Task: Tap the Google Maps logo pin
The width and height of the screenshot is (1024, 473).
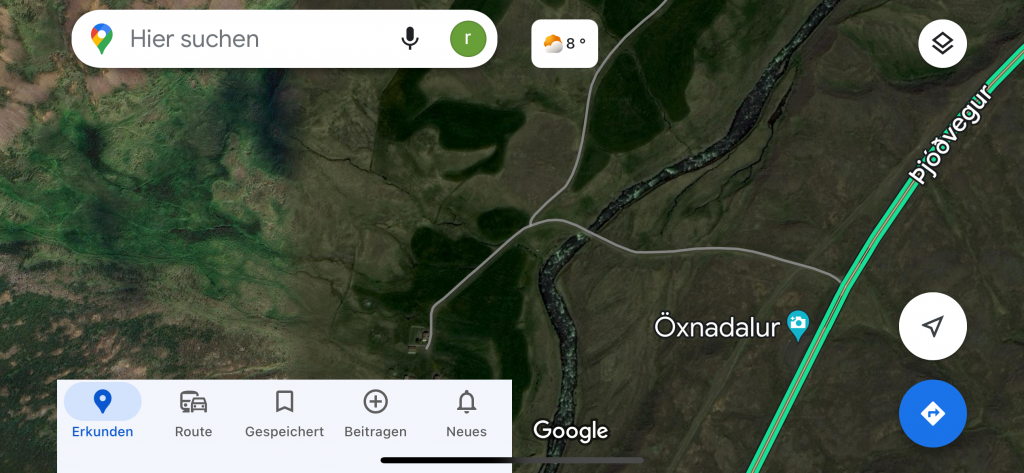Action: (102, 39)
